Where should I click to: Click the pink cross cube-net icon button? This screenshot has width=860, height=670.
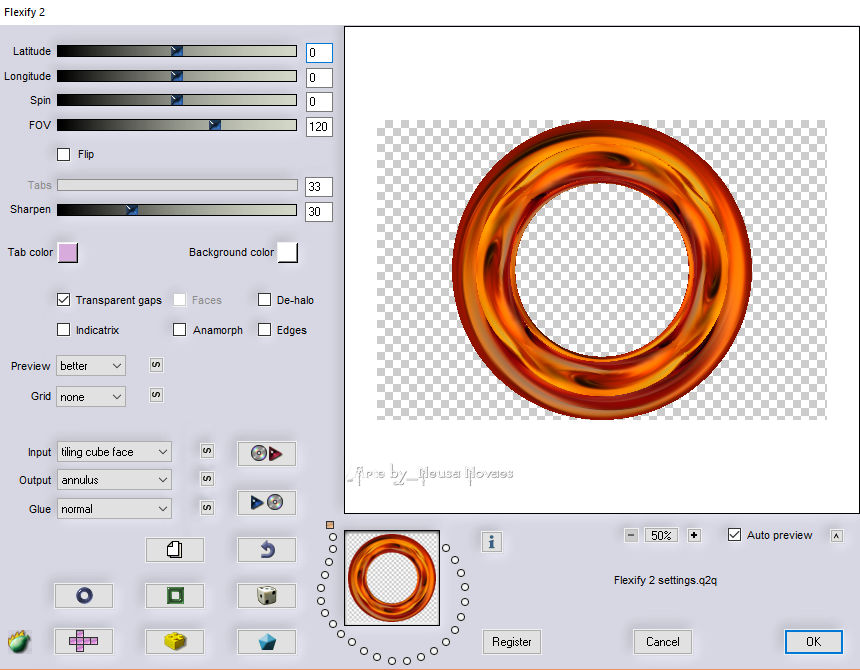[x=84, y=641]
